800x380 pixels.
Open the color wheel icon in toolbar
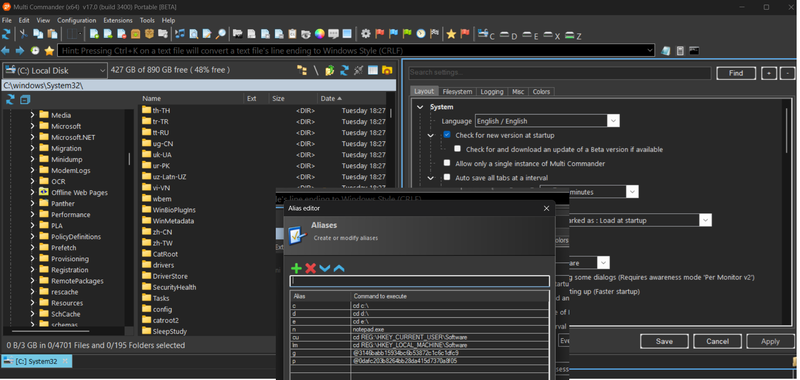pos(319,34)
